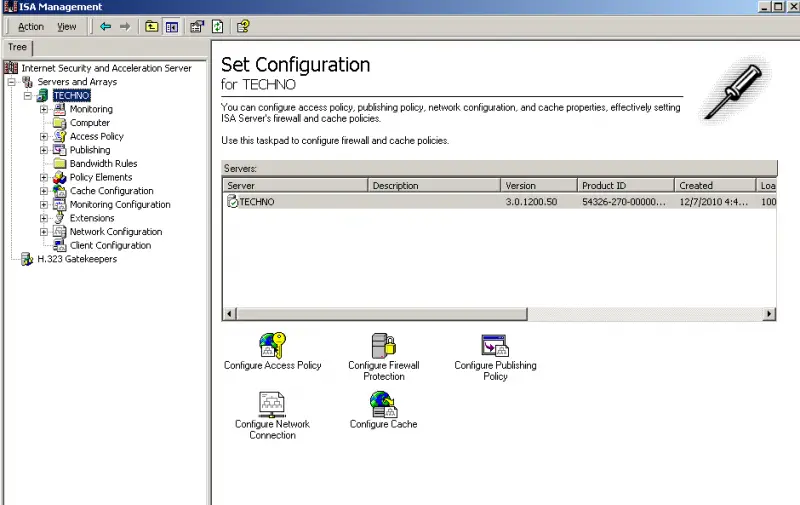The image size is (800, 505).
Task: Sort by the Version column header
Action: pyautogui.click(x=539, y=186)
